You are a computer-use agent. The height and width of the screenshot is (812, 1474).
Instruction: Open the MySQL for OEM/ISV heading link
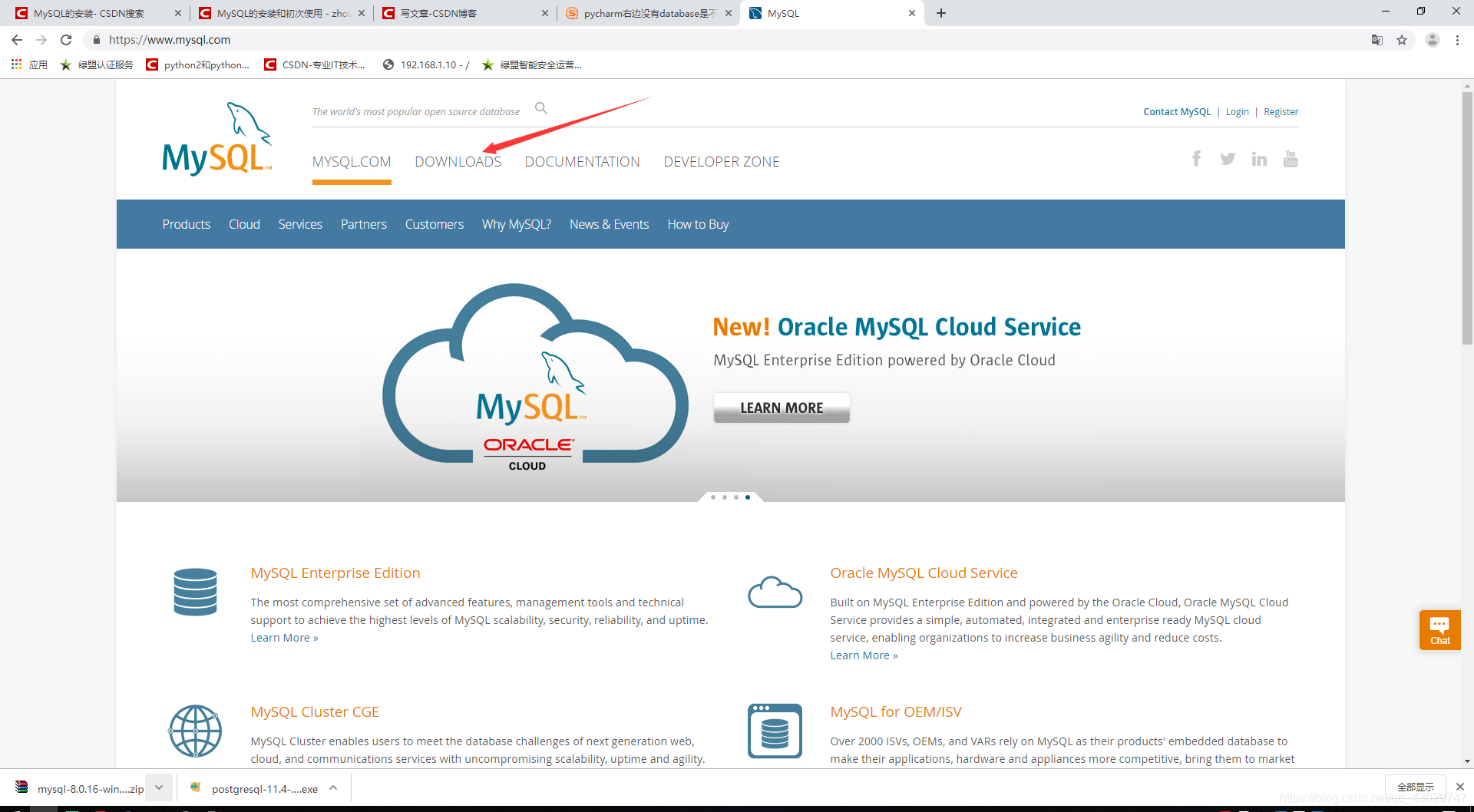pos(896,712)
